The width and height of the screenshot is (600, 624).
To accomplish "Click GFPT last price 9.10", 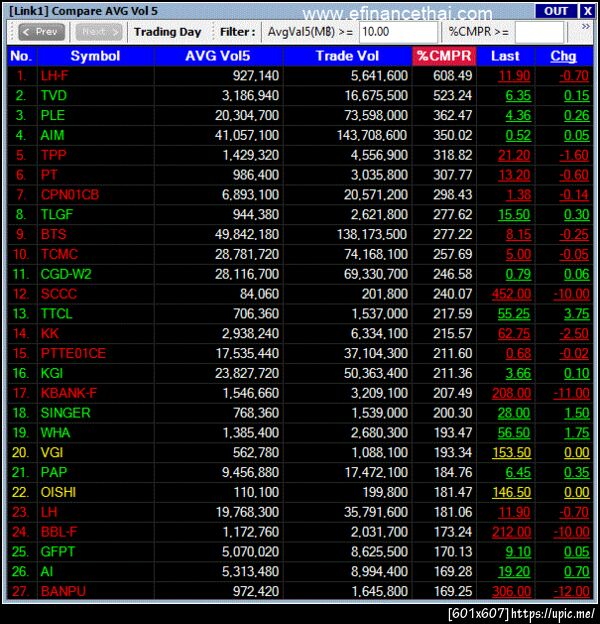I will tap(518, 552).
